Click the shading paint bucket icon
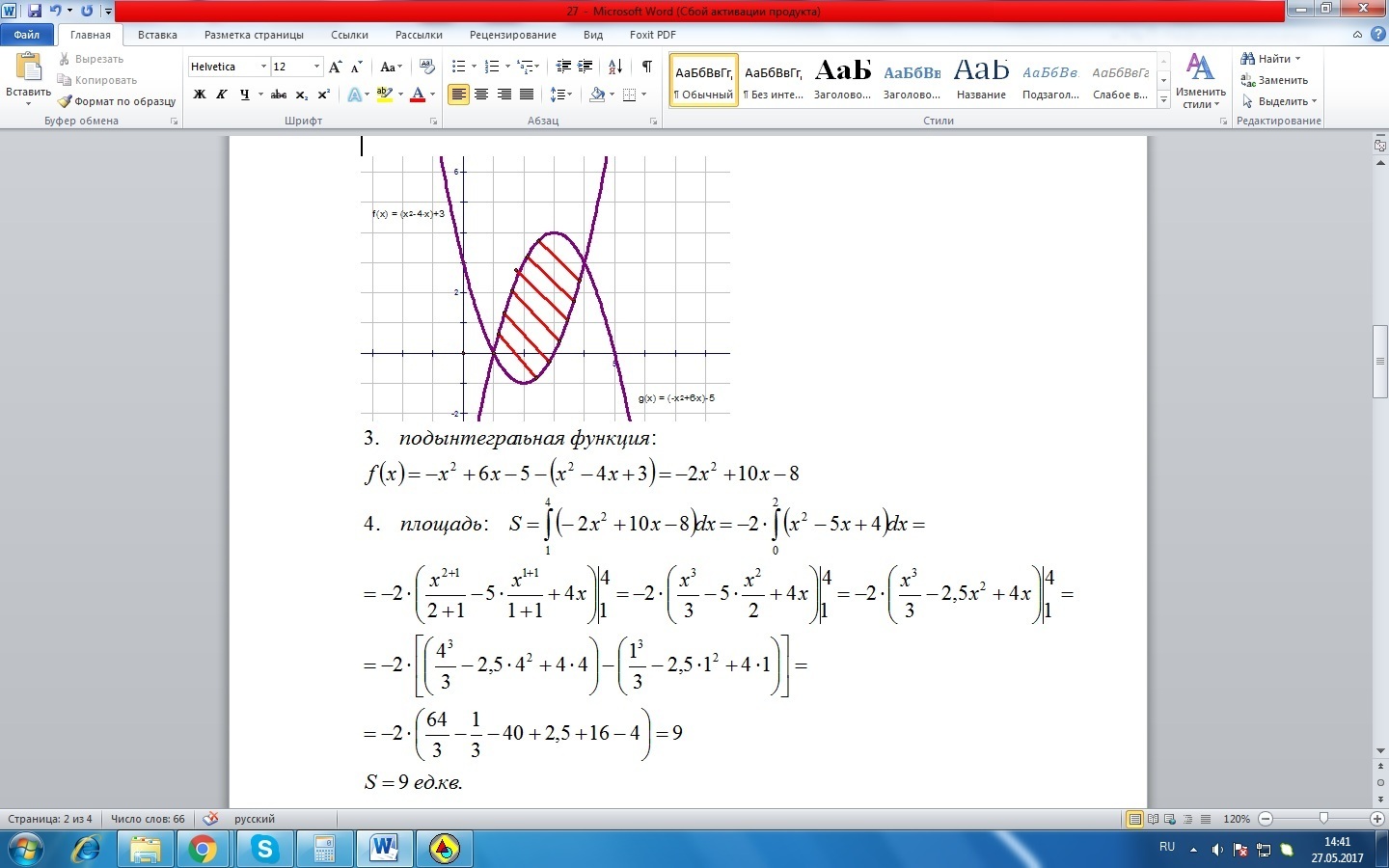This screenshot has width=1389, height=868. click(x=597, y=95)
